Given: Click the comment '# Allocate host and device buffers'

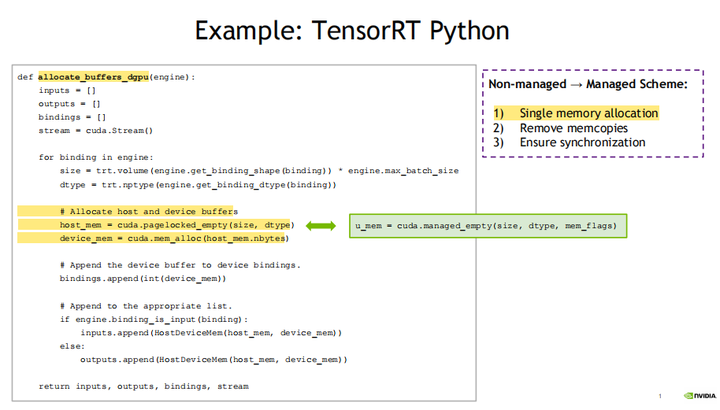Looking at the screenshot, I should pyautogui.click(x=149, y=211).
